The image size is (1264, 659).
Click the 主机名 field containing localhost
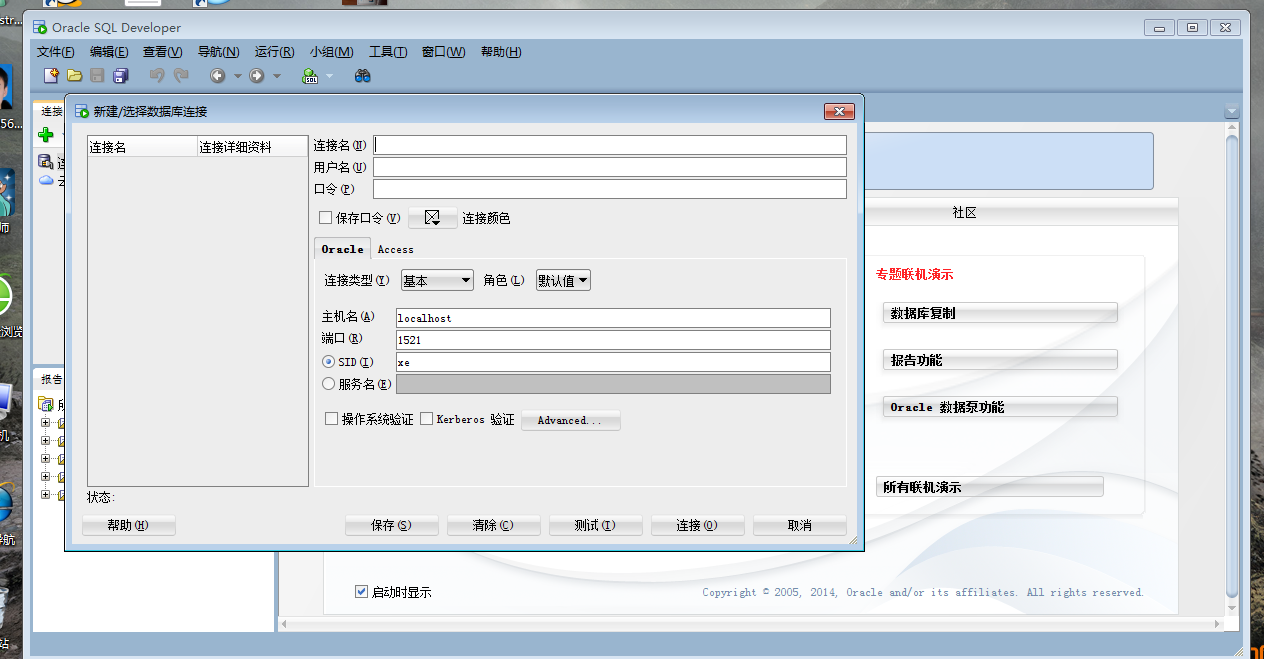click(613, 318)
